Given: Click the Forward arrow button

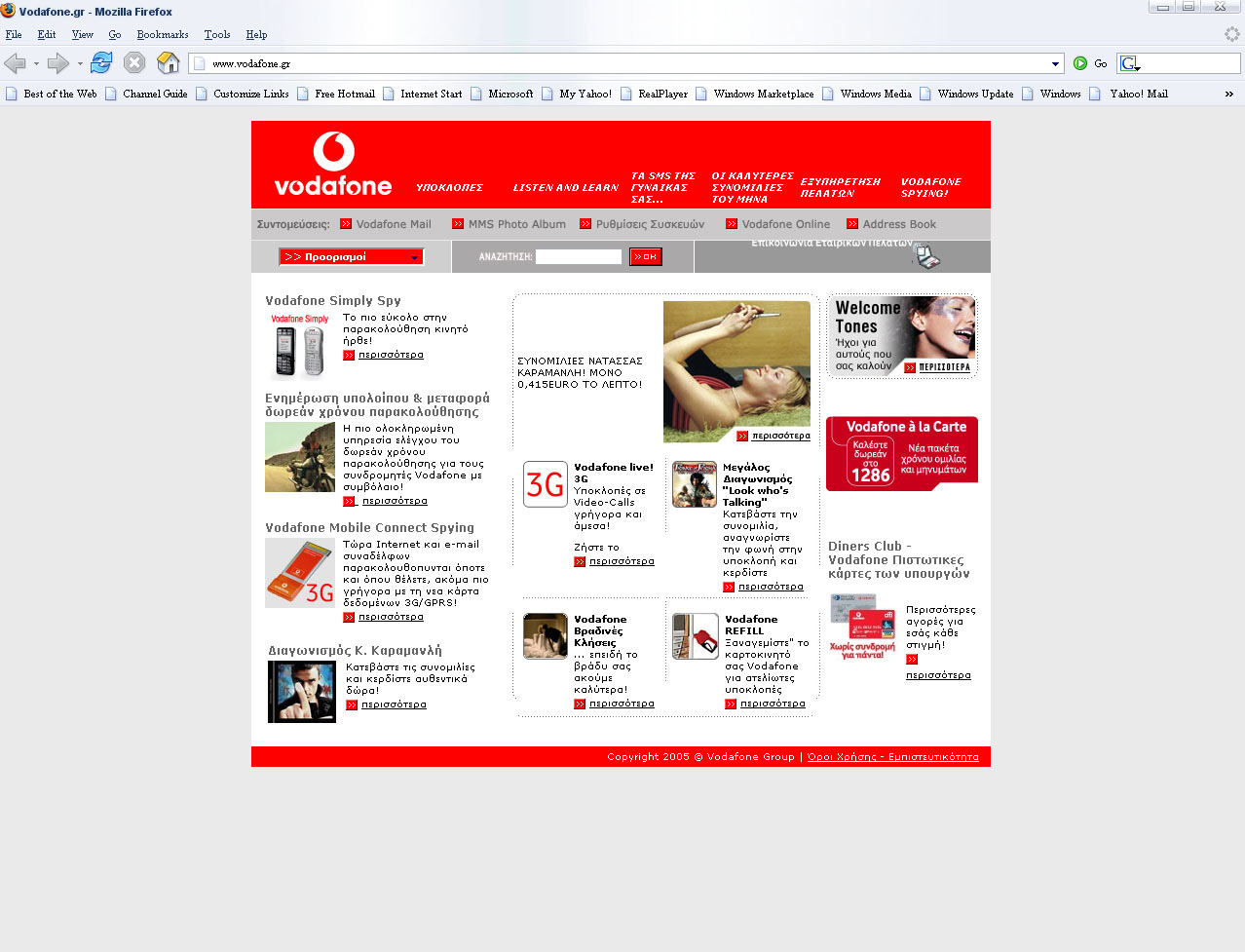Looking at the screenshot, I should pyautogui.click(x=58, y=63).
